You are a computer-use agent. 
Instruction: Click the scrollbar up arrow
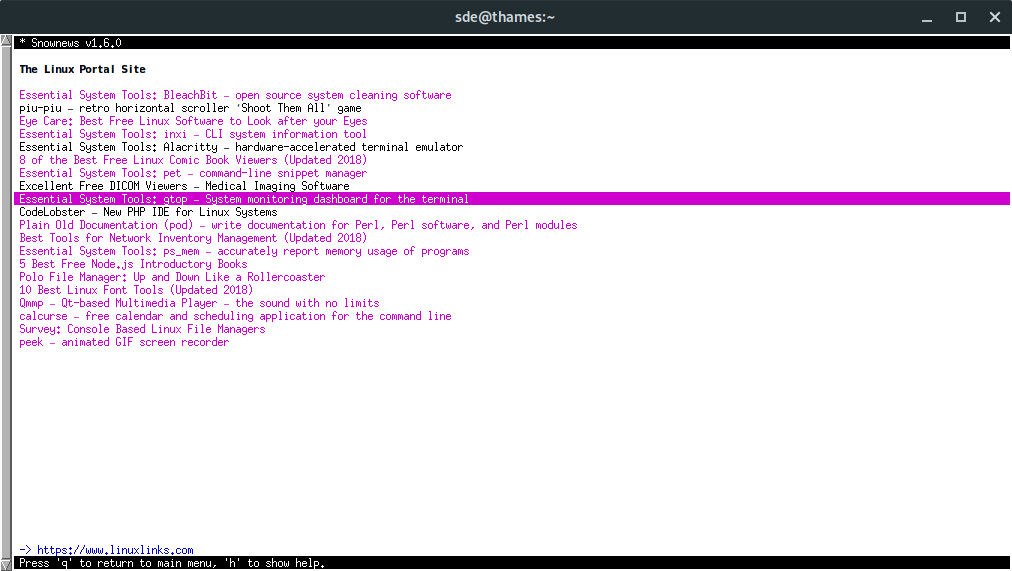[6, 41]
